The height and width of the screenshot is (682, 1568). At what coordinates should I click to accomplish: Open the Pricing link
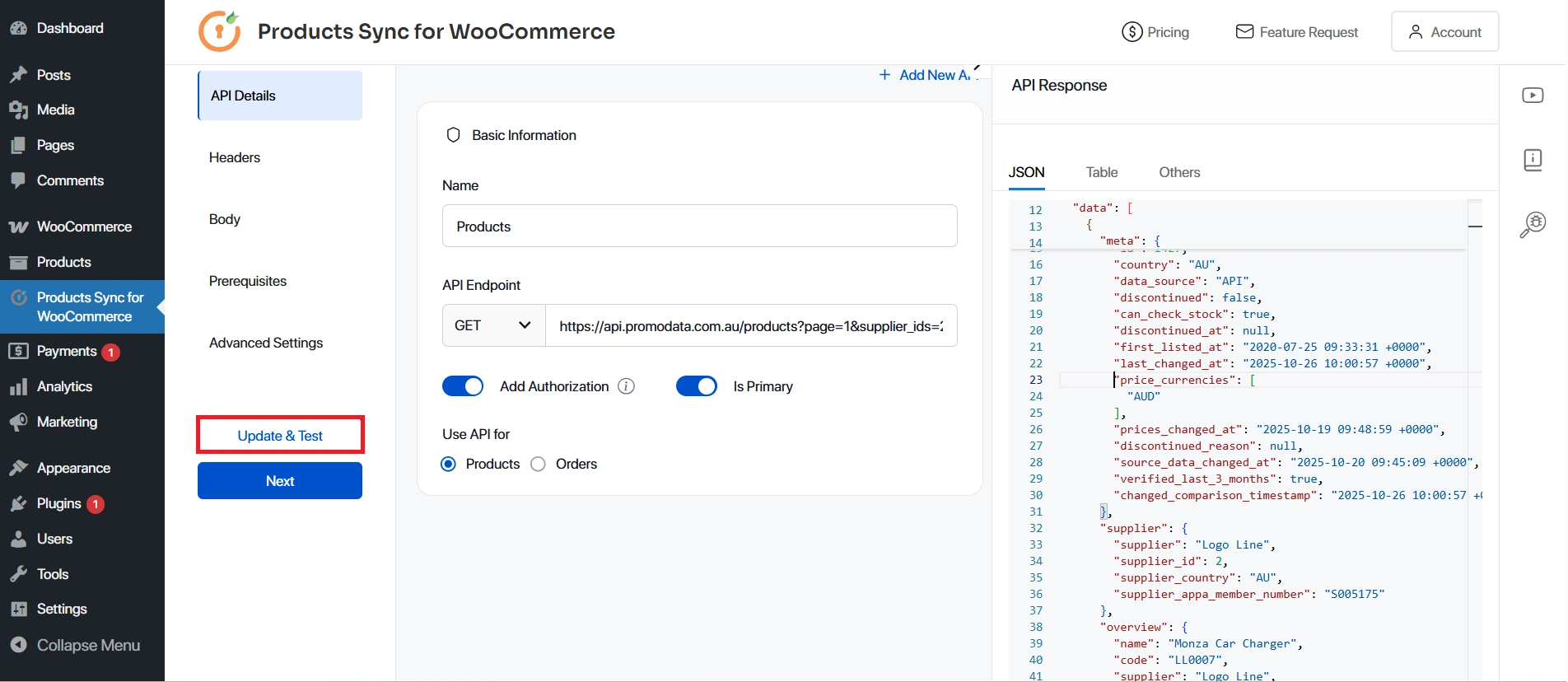click(x=1155, y=32)
